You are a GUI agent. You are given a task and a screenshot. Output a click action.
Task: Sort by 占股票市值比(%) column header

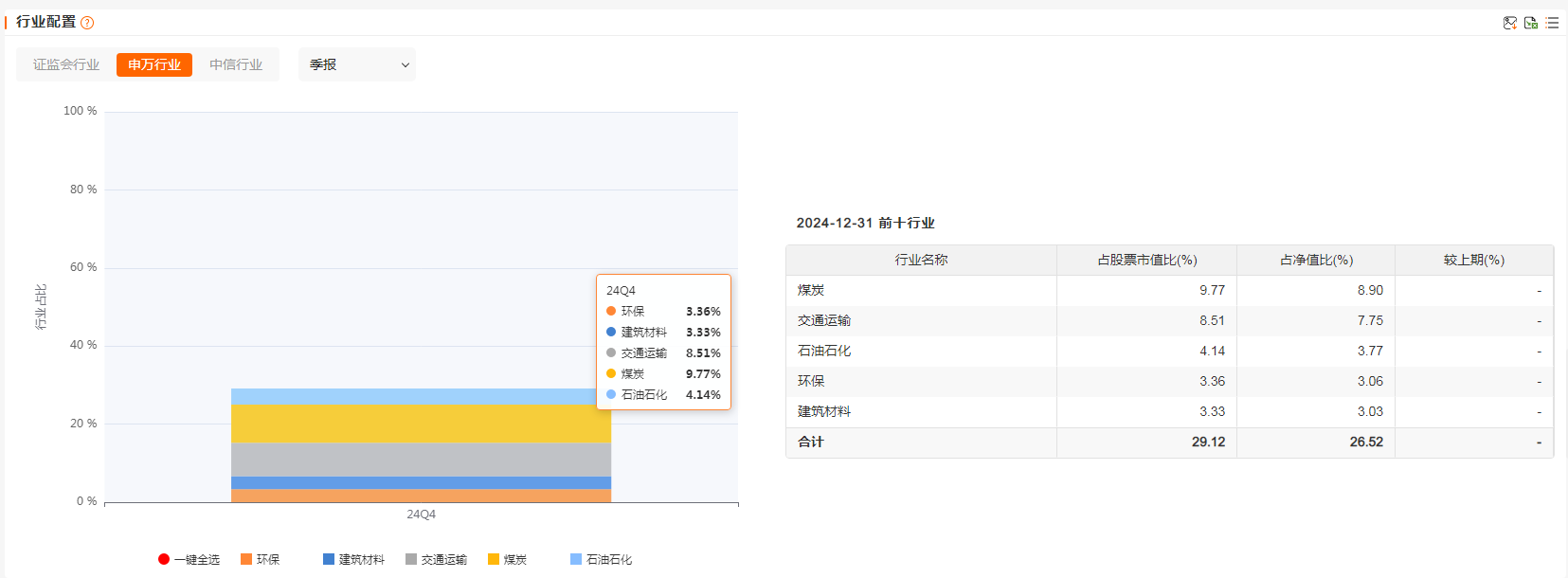pyautogui.click(x=1146, y=260)
